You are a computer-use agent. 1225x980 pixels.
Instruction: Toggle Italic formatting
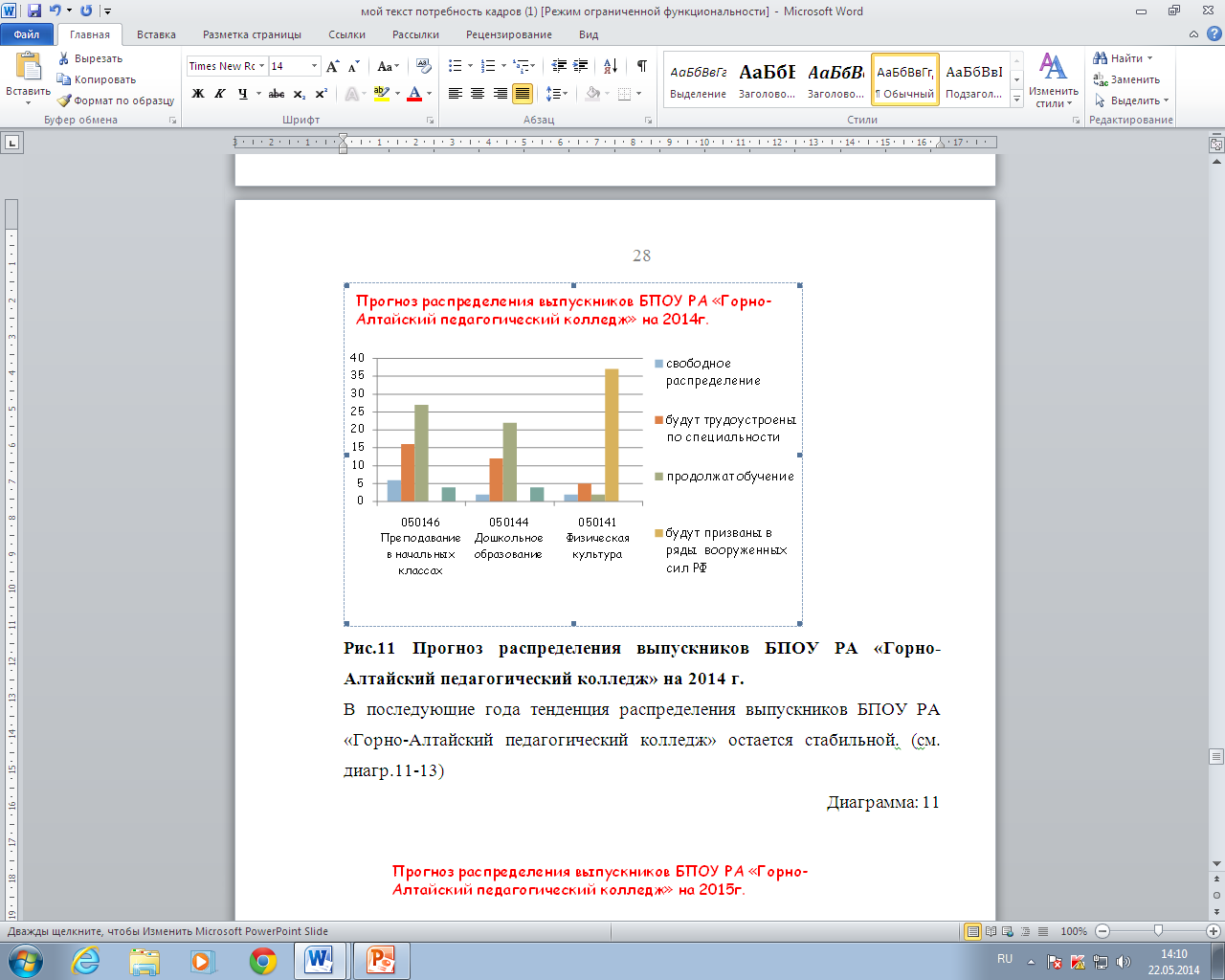pyautogui.click(x=220, y=94)
